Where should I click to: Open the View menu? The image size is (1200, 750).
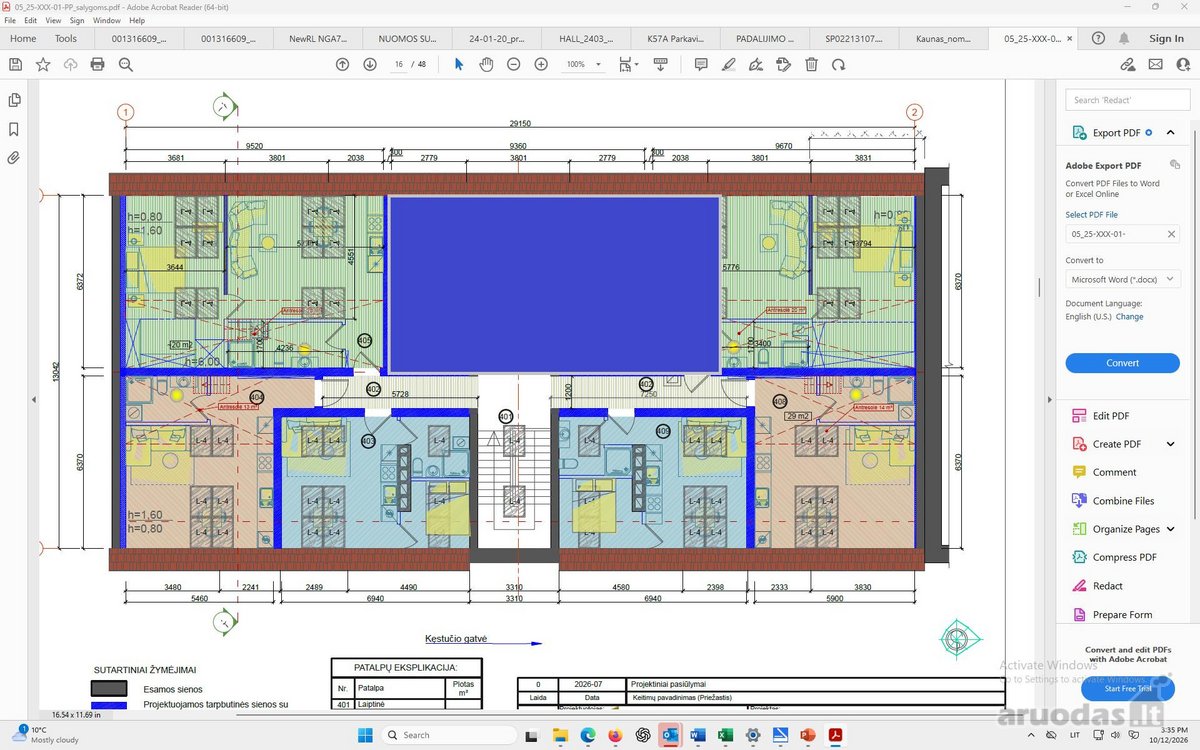[53, 20]
